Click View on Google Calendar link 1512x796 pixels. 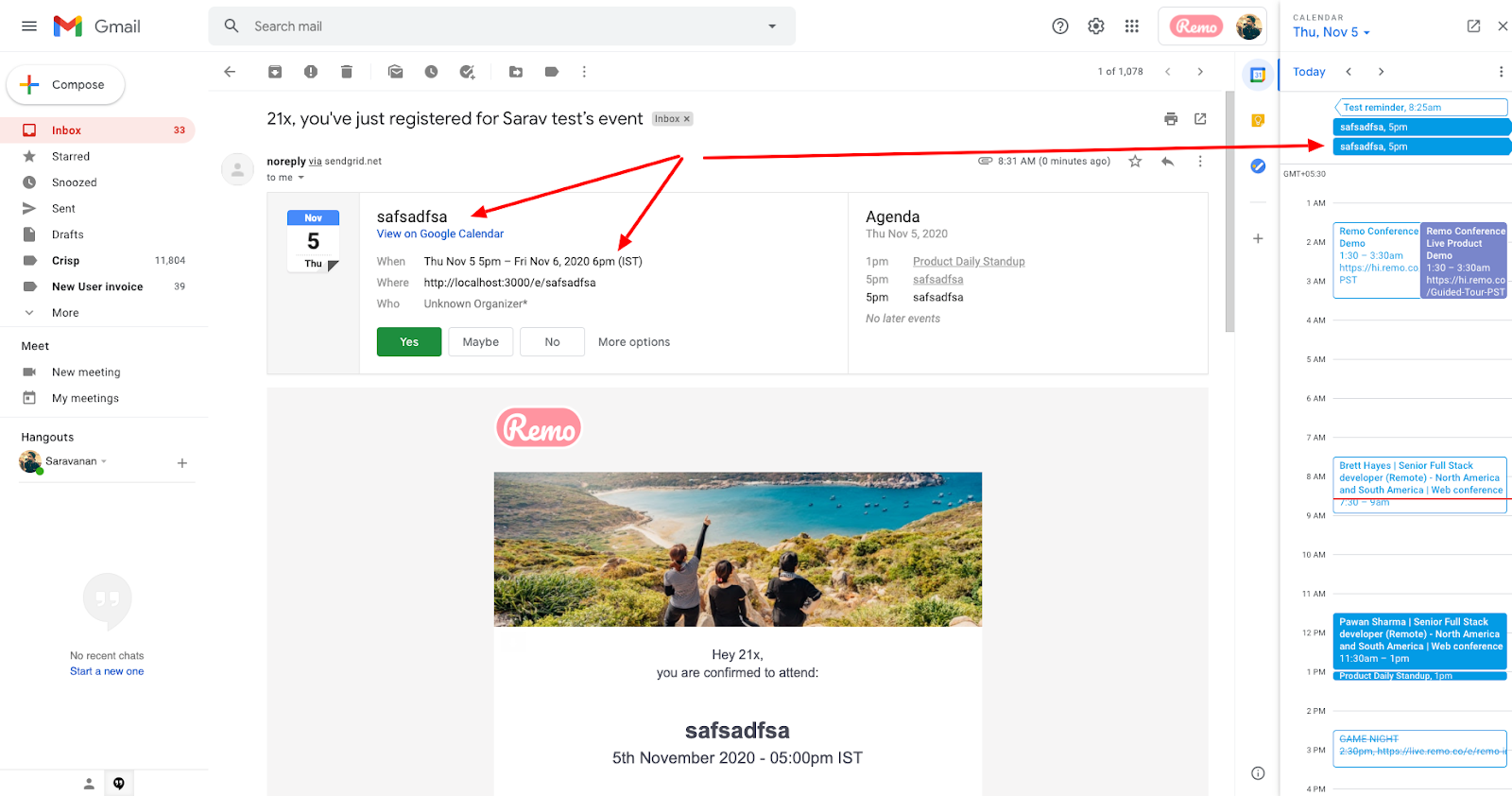[440, 234]
